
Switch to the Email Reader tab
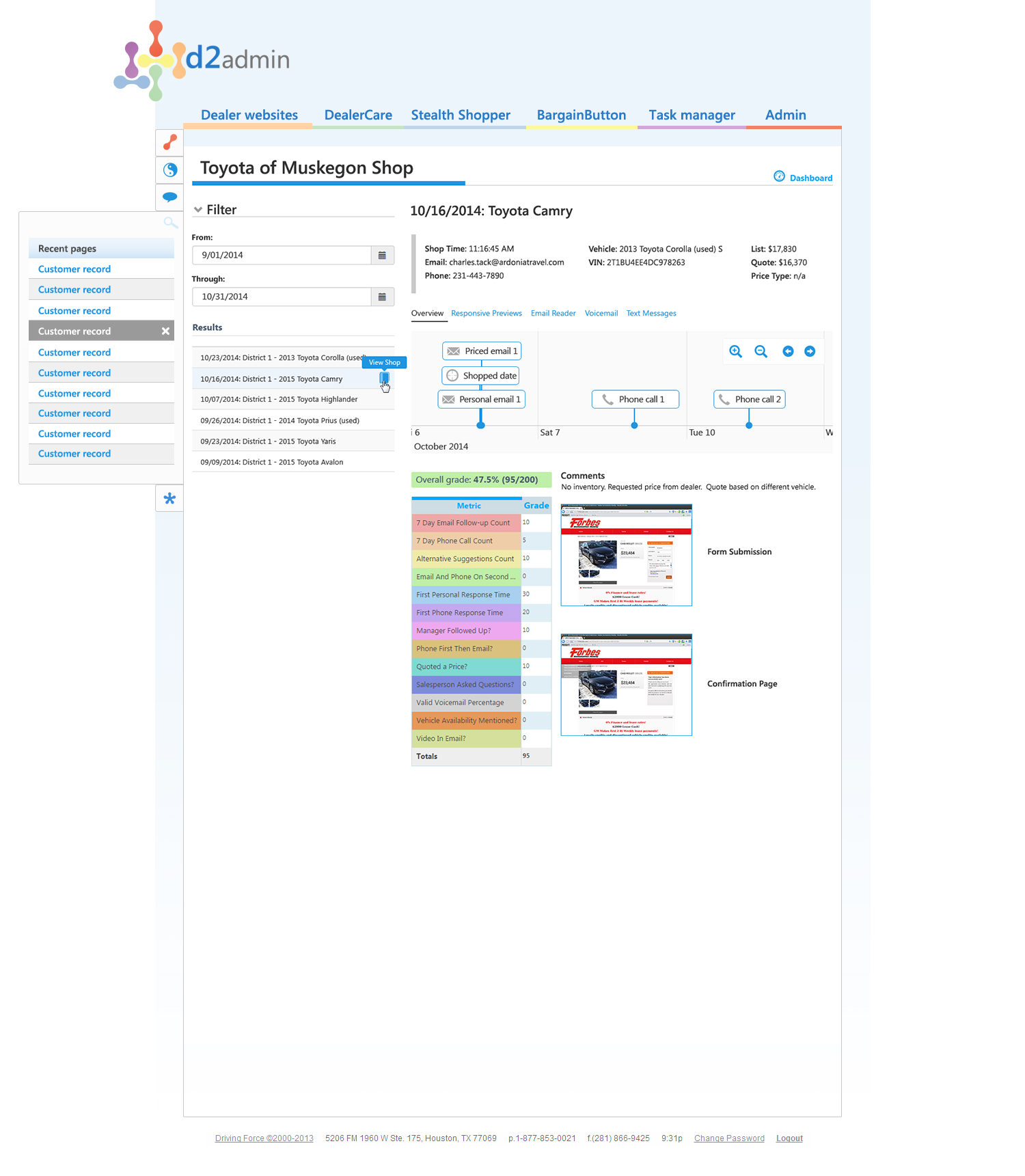tap(553, 314)
